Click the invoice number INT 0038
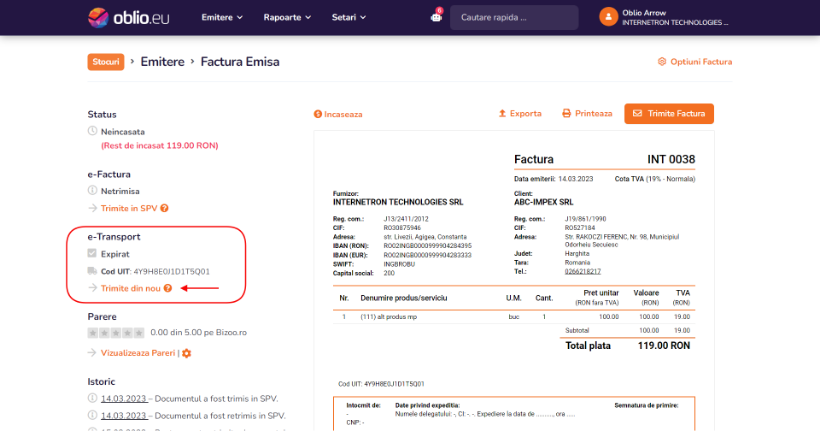 tap(671, 159)
